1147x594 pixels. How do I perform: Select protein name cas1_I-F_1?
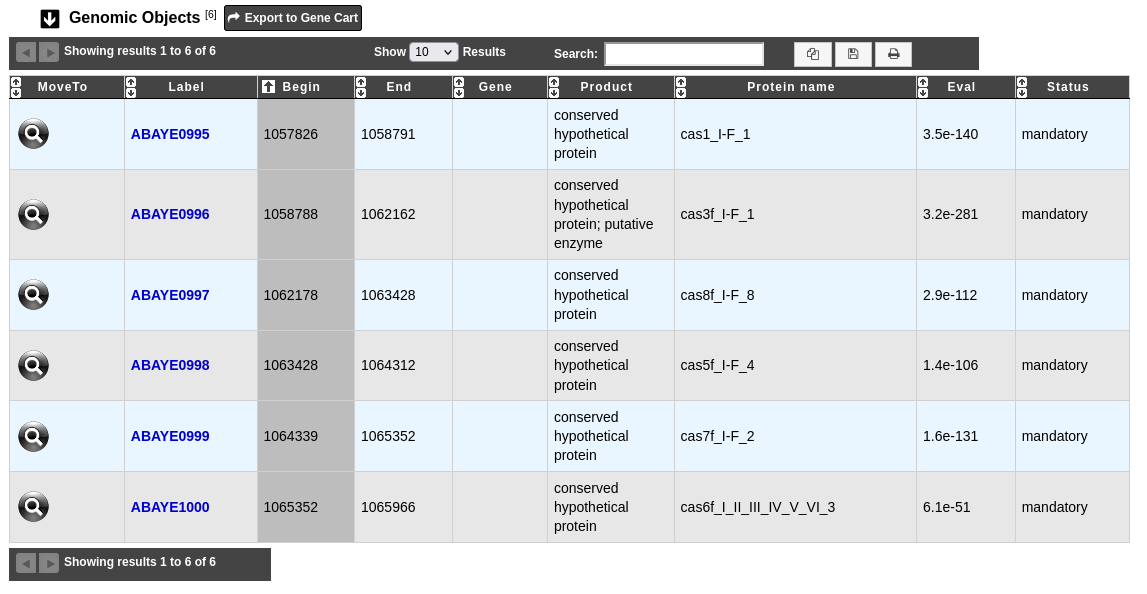(715, 135)
